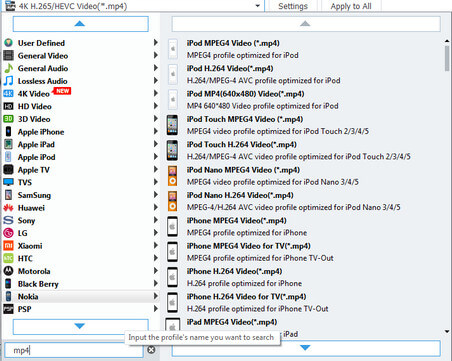
Task: Click iPod Nano H.264 Video thumbnail
Action: (x=172, y=201)
